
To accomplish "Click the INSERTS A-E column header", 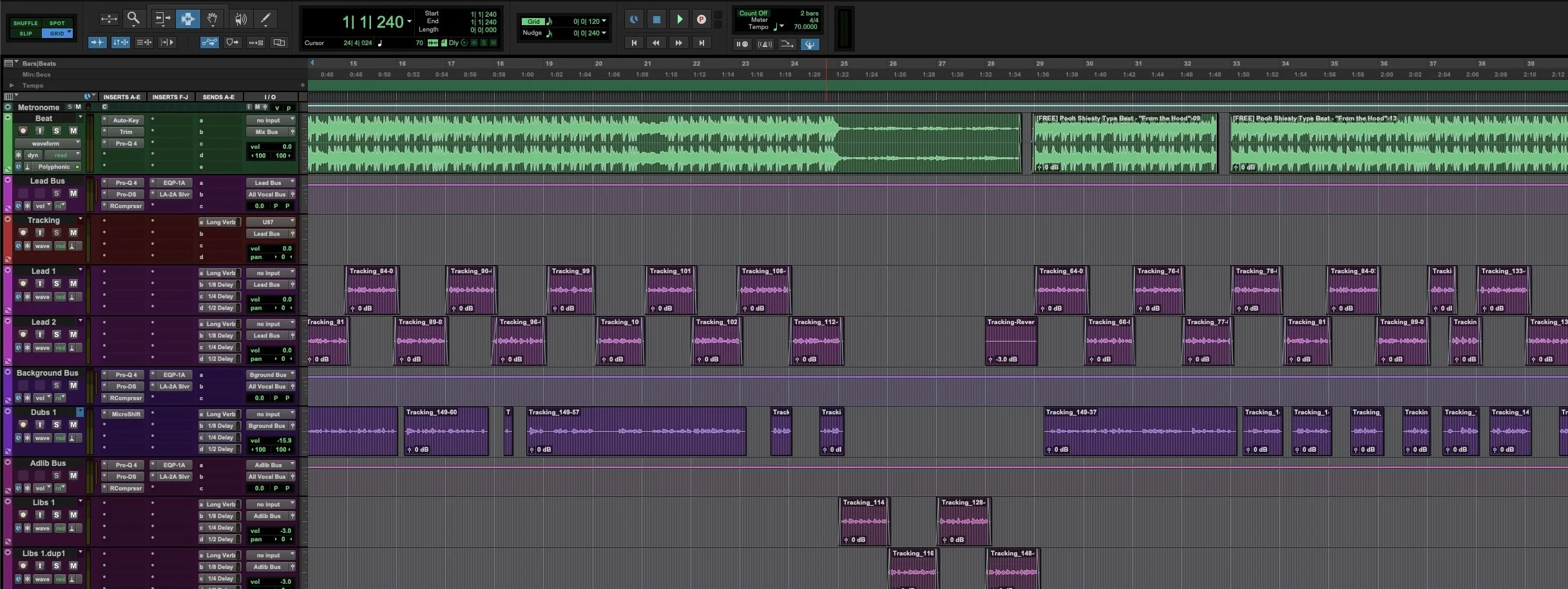I will [122, 97].
